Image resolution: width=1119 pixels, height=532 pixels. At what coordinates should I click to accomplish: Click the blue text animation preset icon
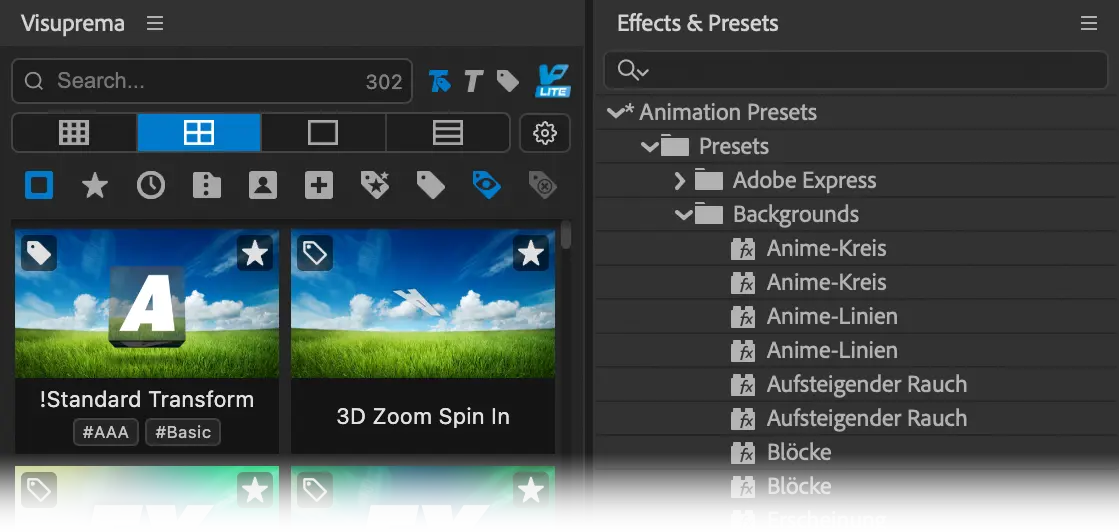point(440,81)
